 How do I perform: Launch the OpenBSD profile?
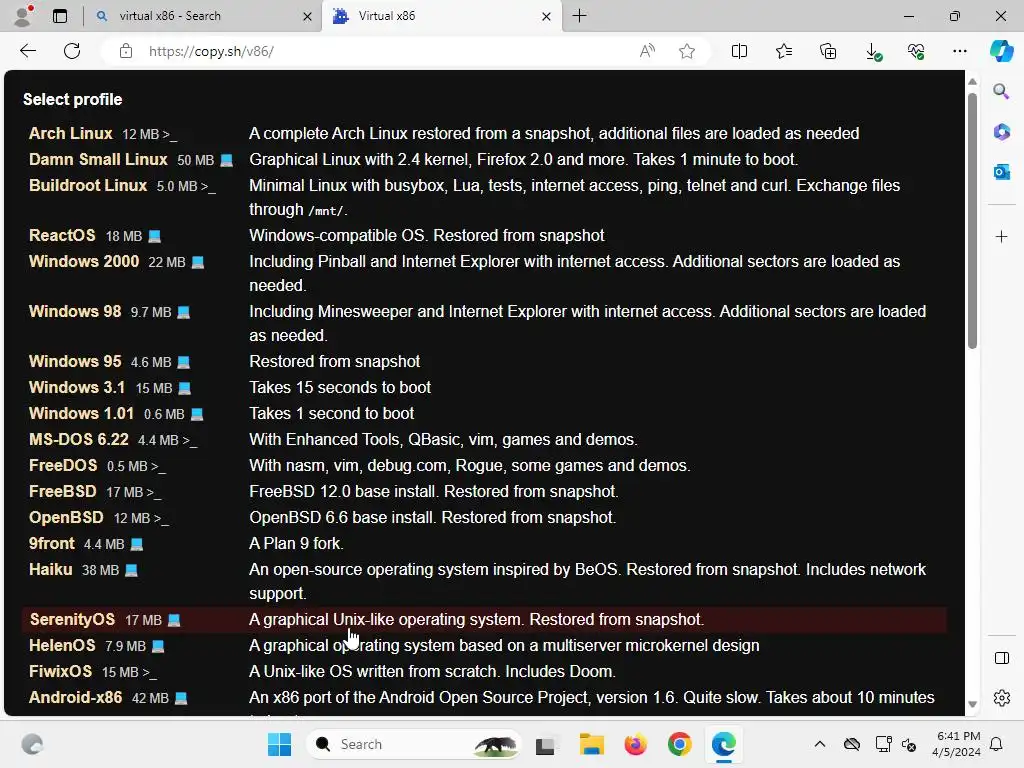[x=66, y=517]
